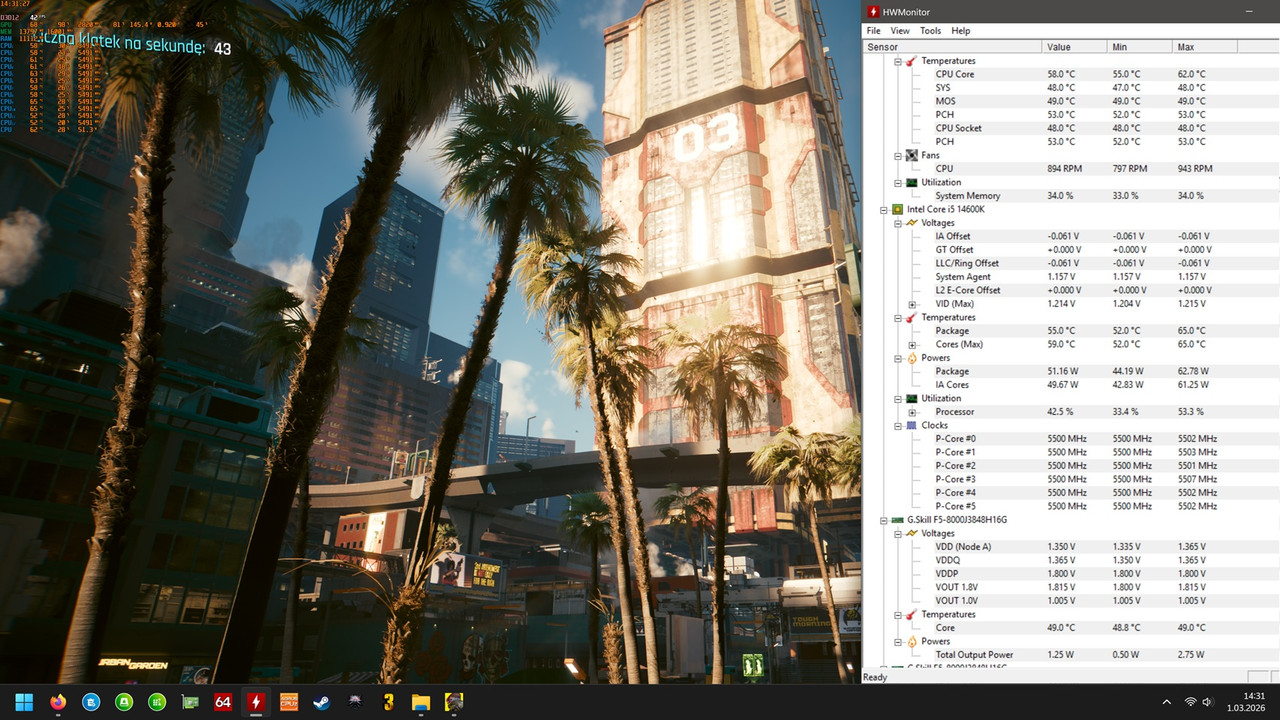Viewport: 1280px width, 720px height.
Task: Open the yellow number 3 taskbar icon
Action: click(388, 702)
